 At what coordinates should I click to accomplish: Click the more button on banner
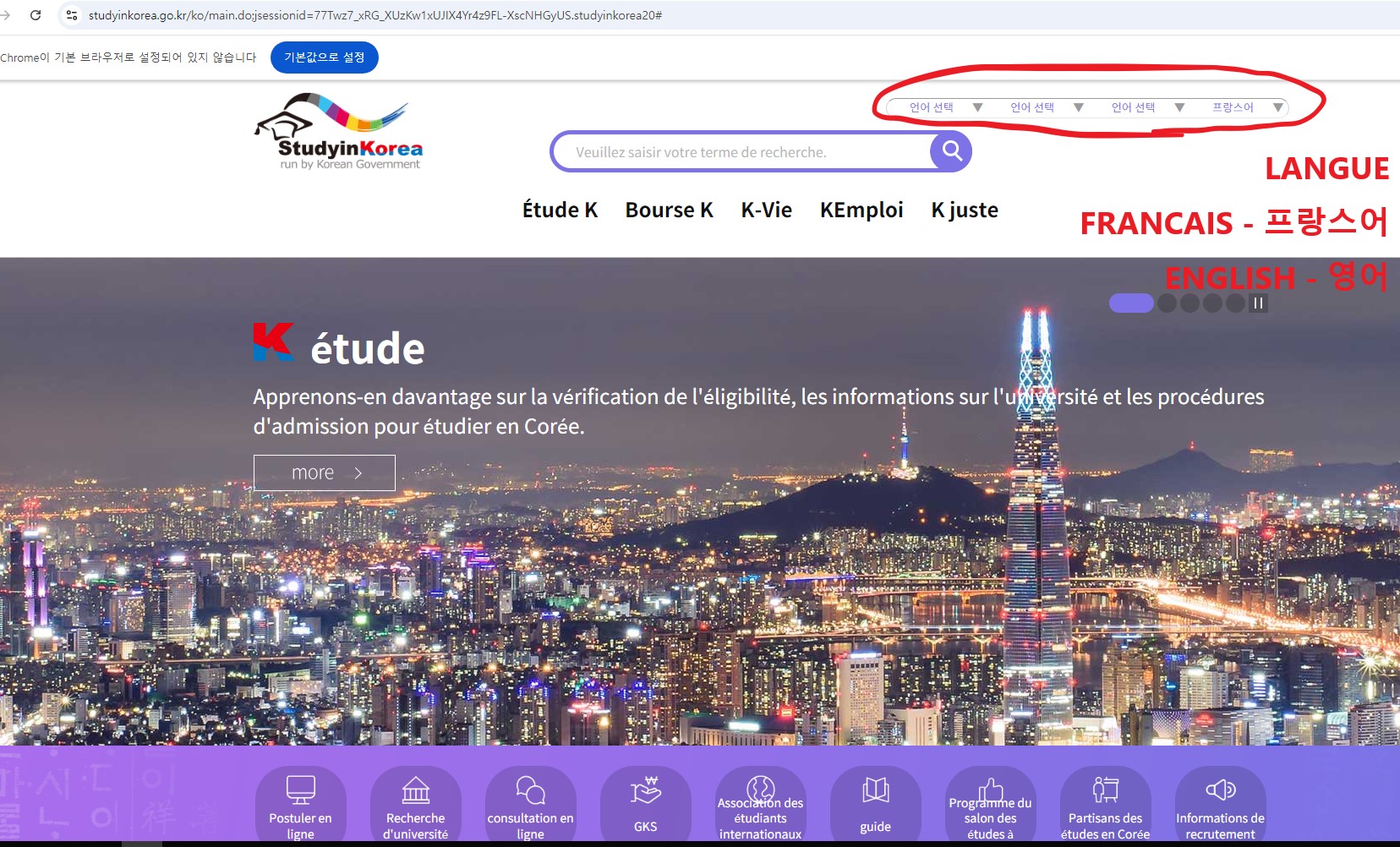pos(325,473)
